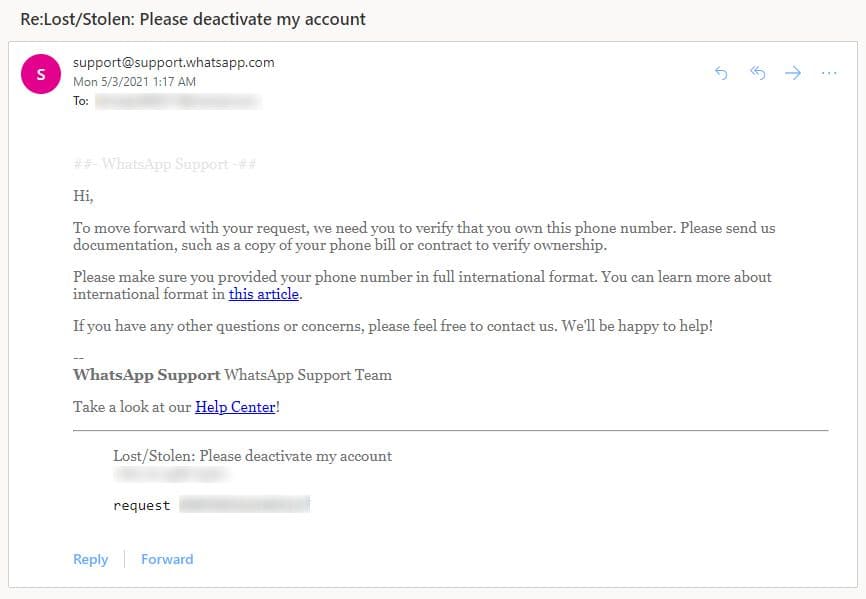
Task: Click quoted Lost/Stolen subject line below divider
Action: click(252, 456)
